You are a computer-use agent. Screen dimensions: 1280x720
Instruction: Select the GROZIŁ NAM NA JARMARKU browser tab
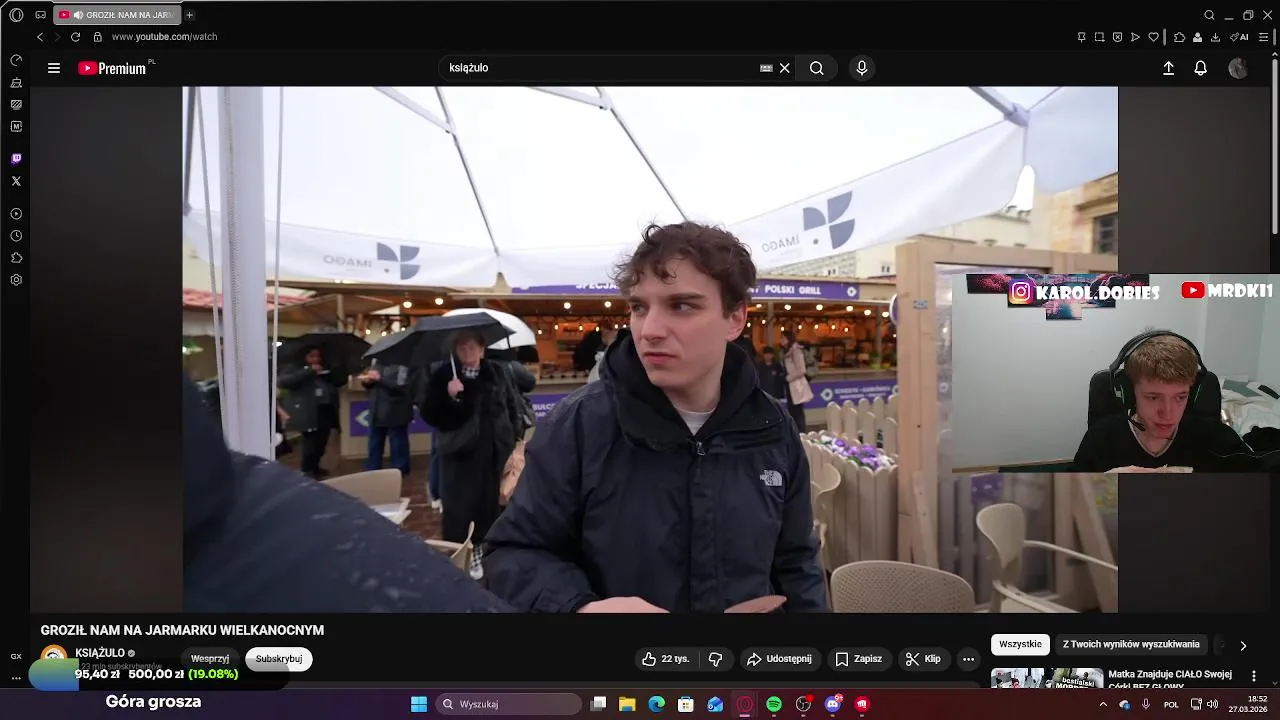coord(116,15)
